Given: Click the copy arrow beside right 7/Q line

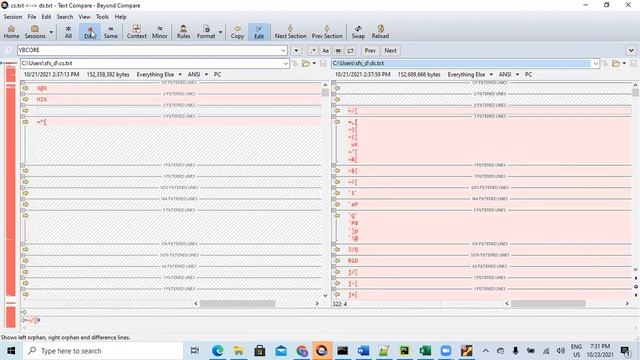Looking at the screenshot, I should pos(337,249).
